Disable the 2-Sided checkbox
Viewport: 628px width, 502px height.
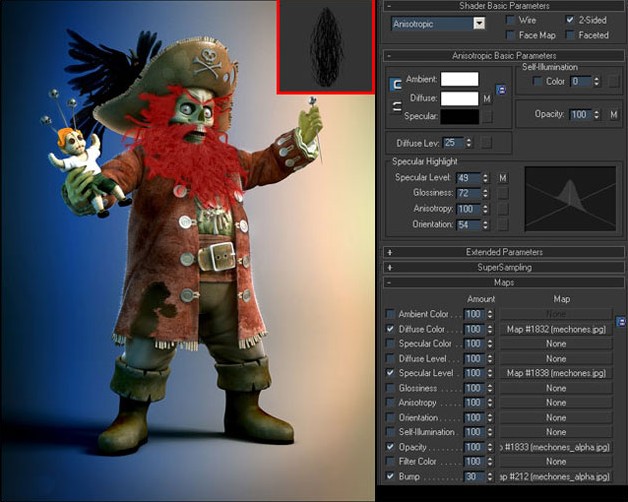570,20
